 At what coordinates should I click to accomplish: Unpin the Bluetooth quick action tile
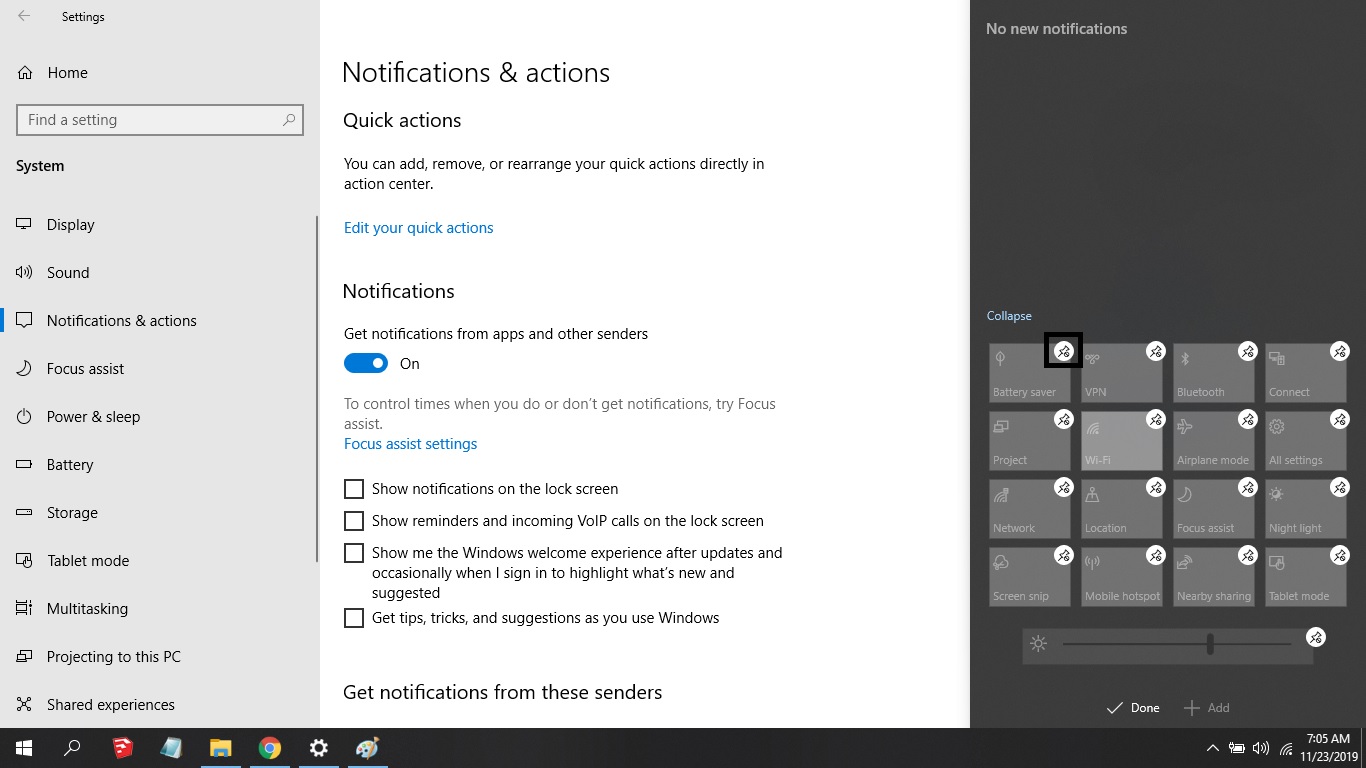[1248, 351]
